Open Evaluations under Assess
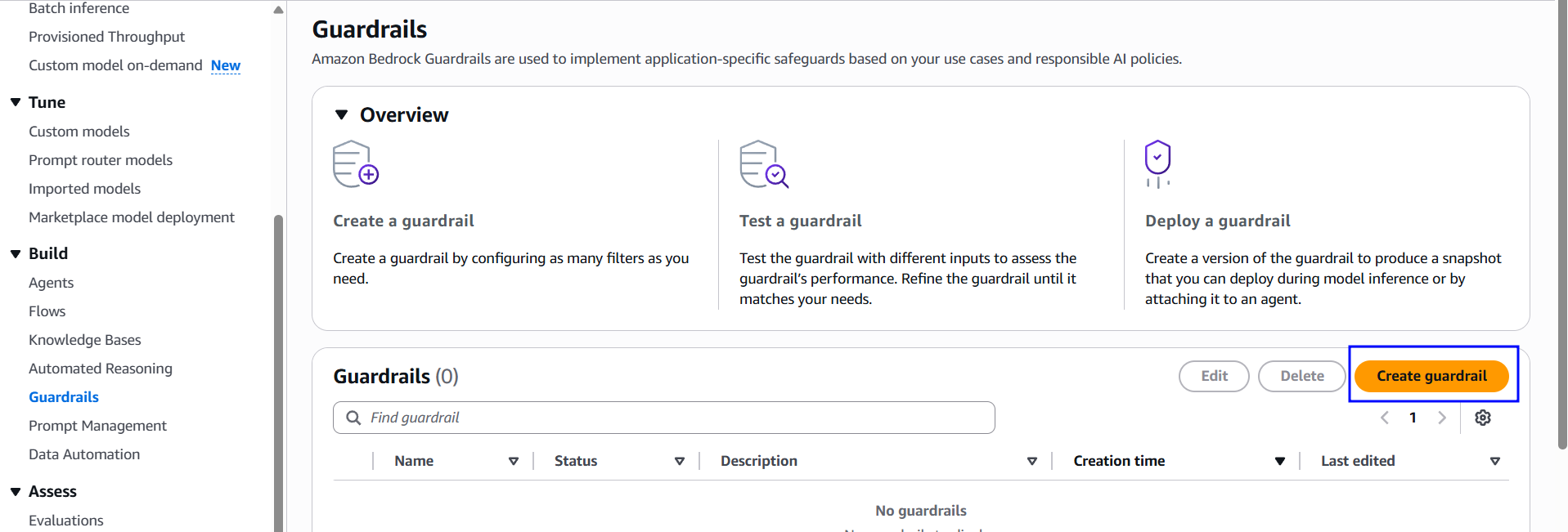The image size is (1568, 532). pos(66,521)
